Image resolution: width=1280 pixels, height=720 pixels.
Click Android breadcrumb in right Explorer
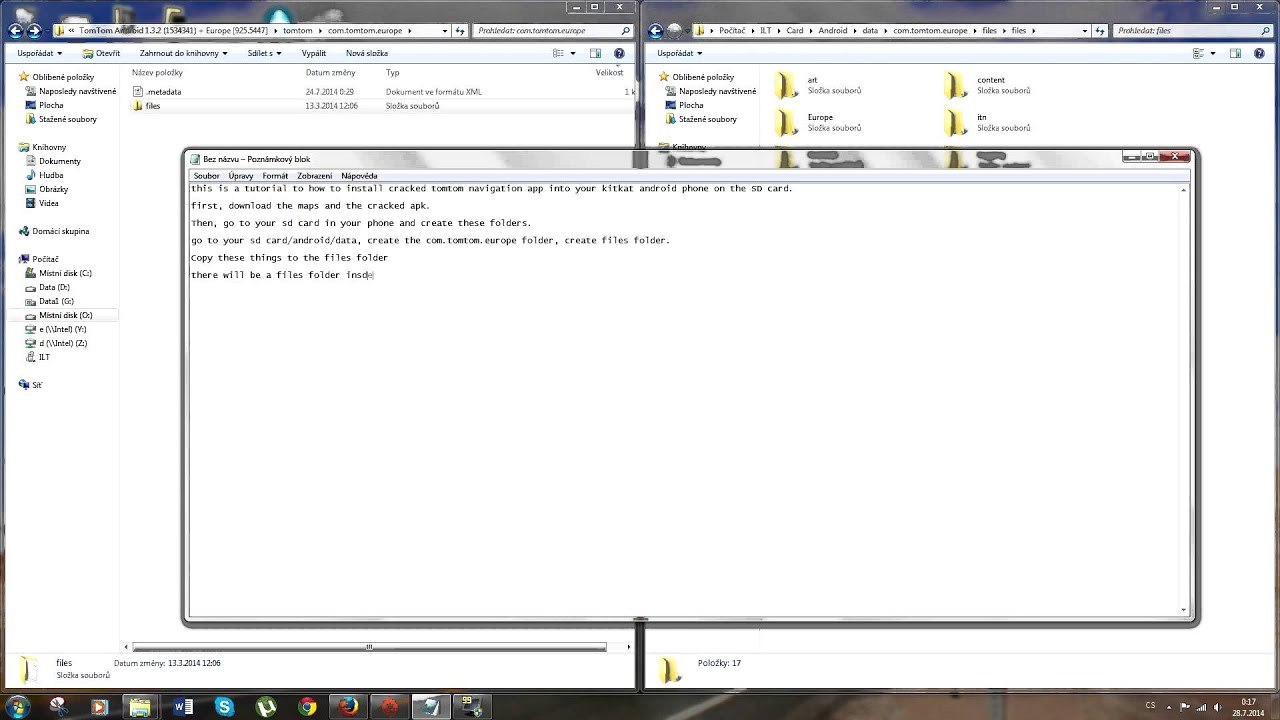(832, 31)
